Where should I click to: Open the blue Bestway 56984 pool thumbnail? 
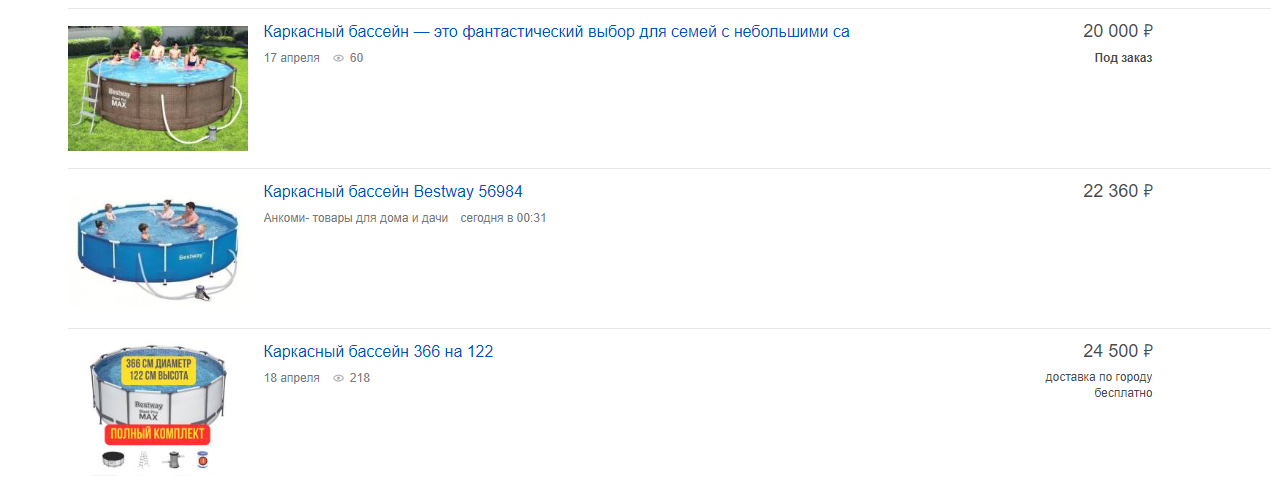[x=158, y=248]
